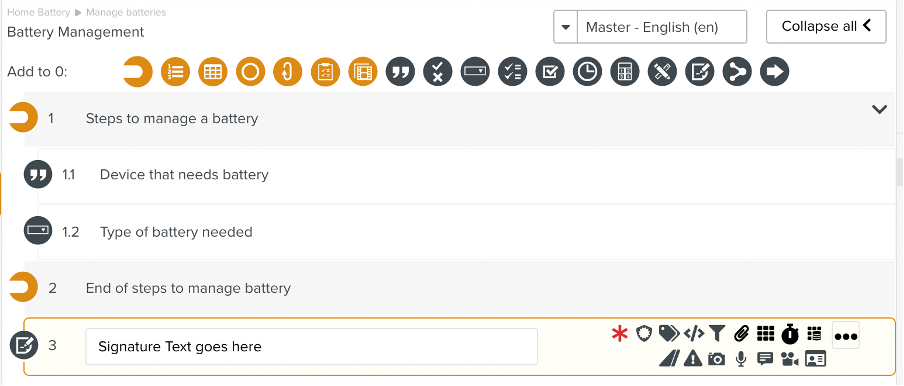Toggle the microphone audio option
Image resolution: width=904 pixels, height=386 pixels.
[741, 359]
